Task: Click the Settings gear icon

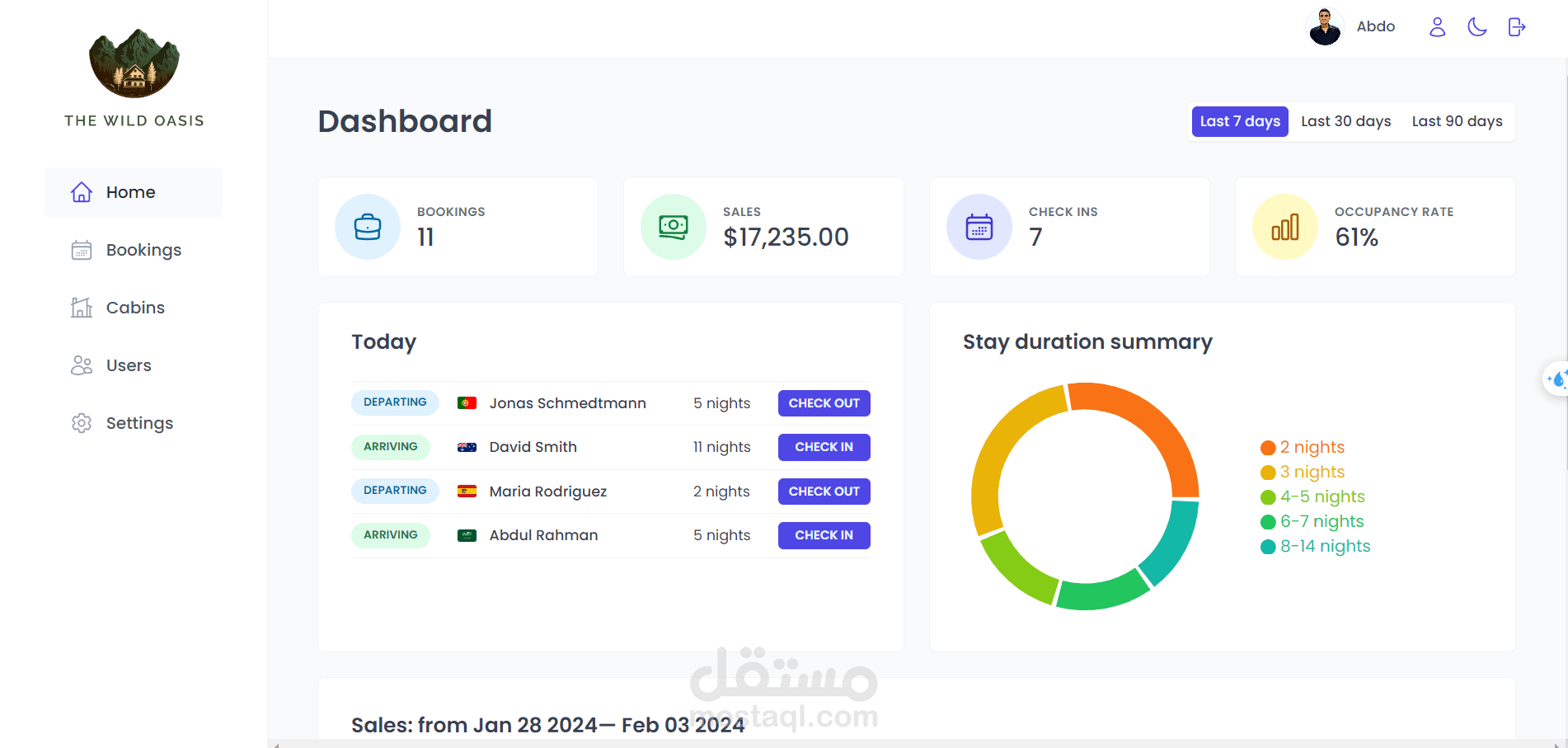Action: (x=81, y=422)
